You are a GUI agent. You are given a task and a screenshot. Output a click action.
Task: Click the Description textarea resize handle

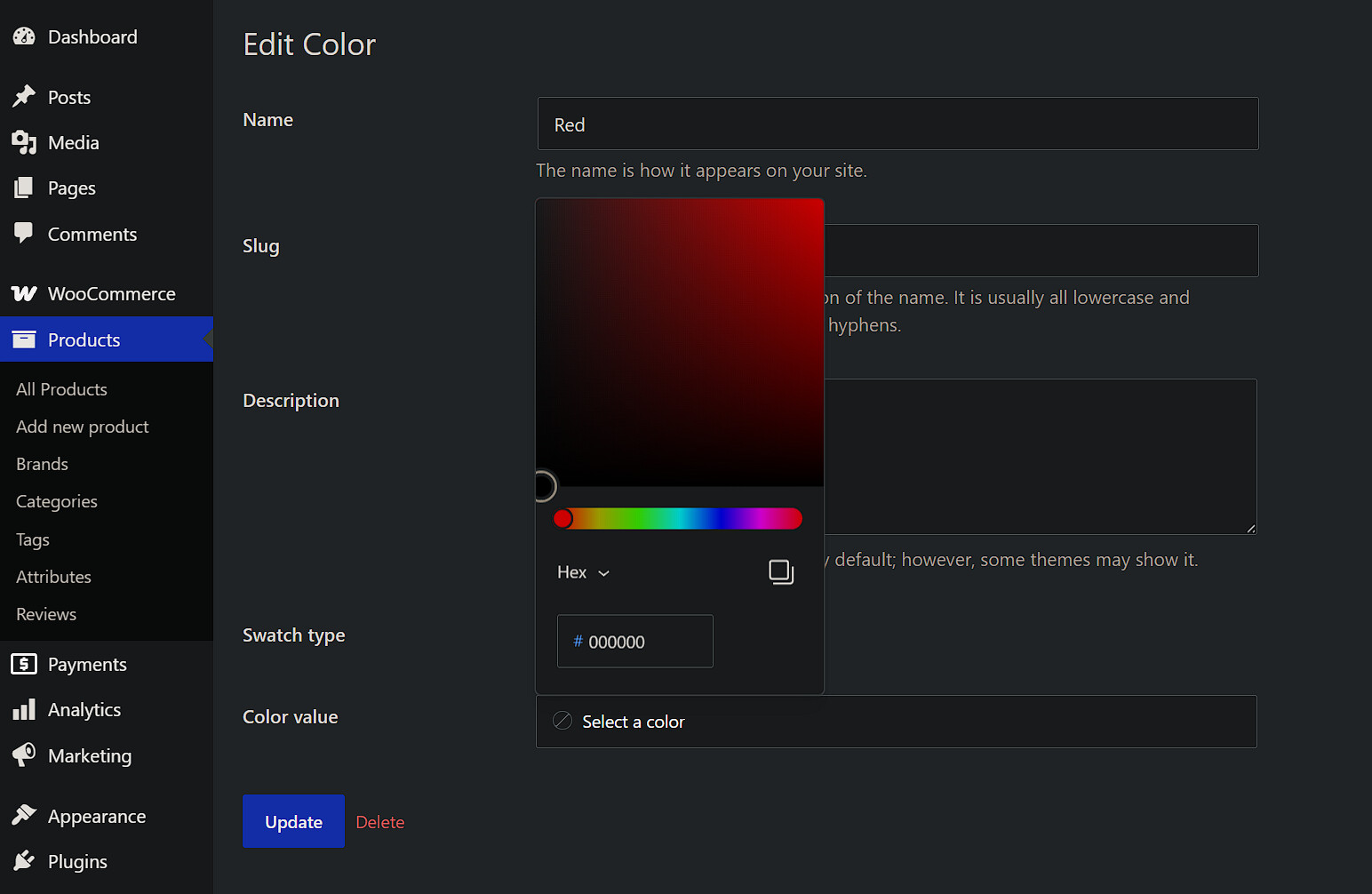pos(1250,528)
